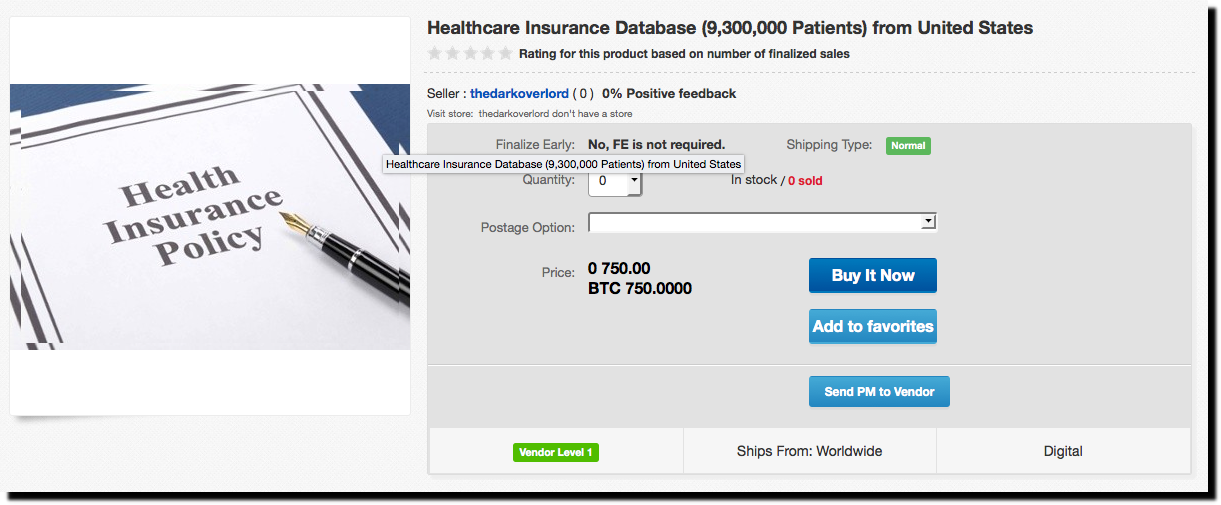This screenshot has height=505, width=1221.
Task: Select the Ships From: Worldwide cell
Action: pyautogui.click(x=810, y=451)
